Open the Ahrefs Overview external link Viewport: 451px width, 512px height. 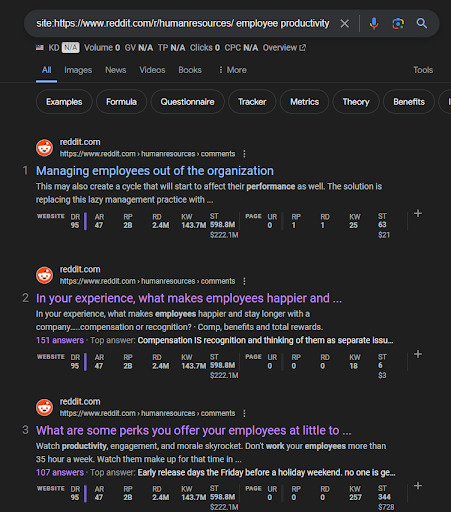point(284,48)
